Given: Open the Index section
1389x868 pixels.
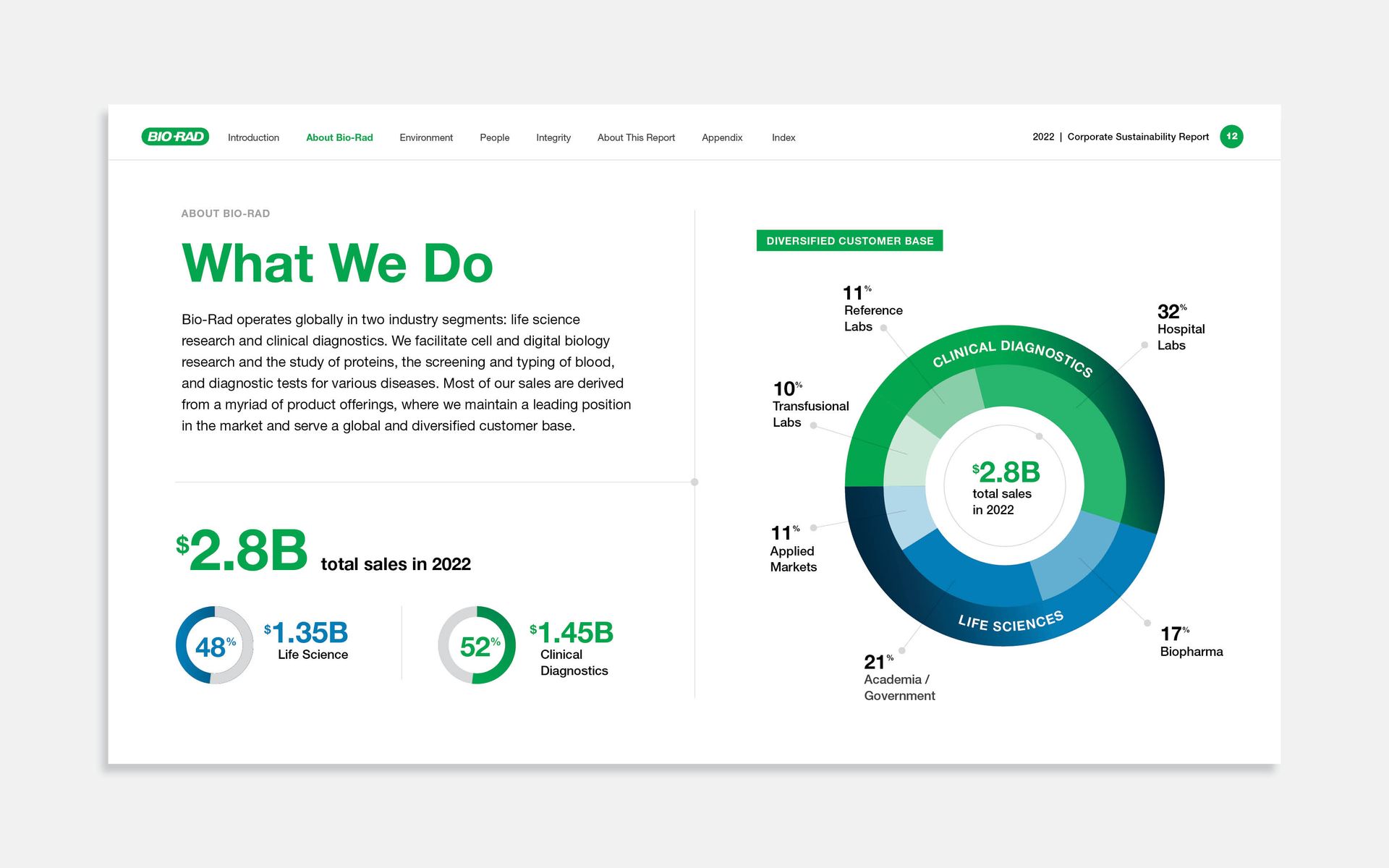Looking at the screenshot, I should 783,137.
